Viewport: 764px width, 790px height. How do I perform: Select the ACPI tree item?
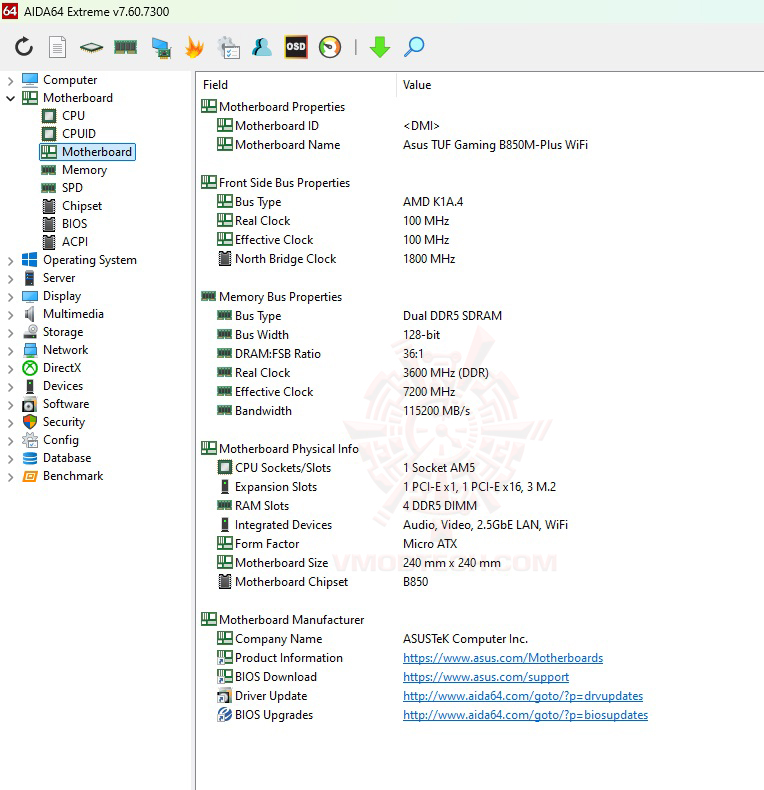click(x=75, y=242)
